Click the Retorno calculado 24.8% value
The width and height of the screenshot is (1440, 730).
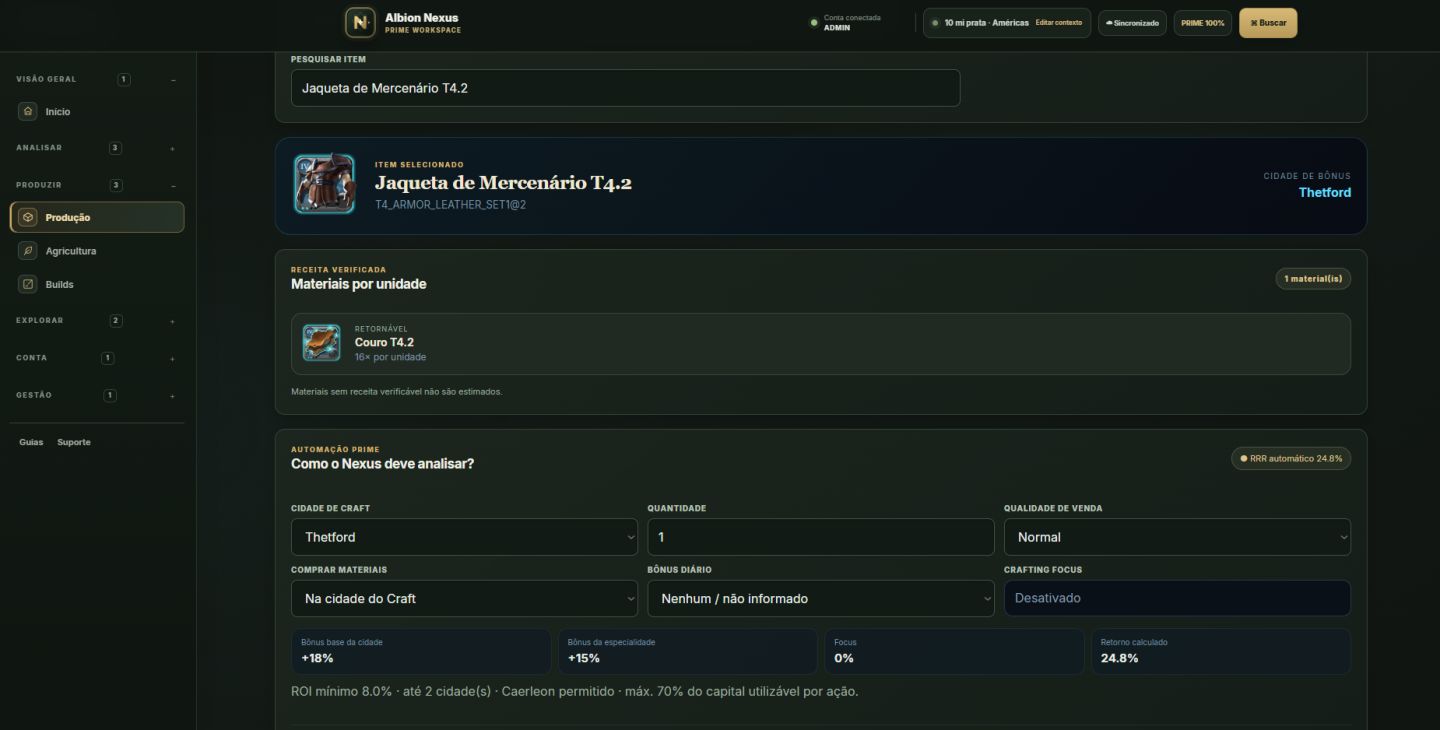tap(1119, 658)
